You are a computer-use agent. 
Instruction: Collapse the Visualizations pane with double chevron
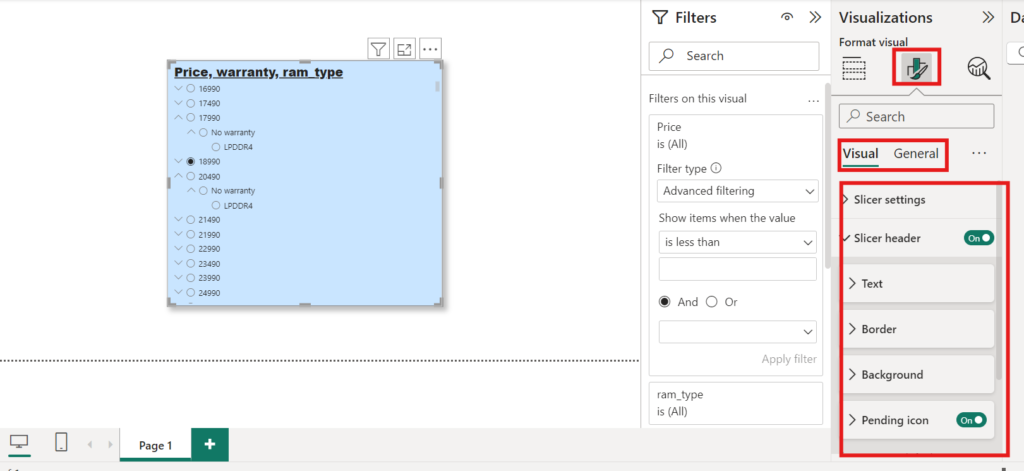(x=988, y=18)
